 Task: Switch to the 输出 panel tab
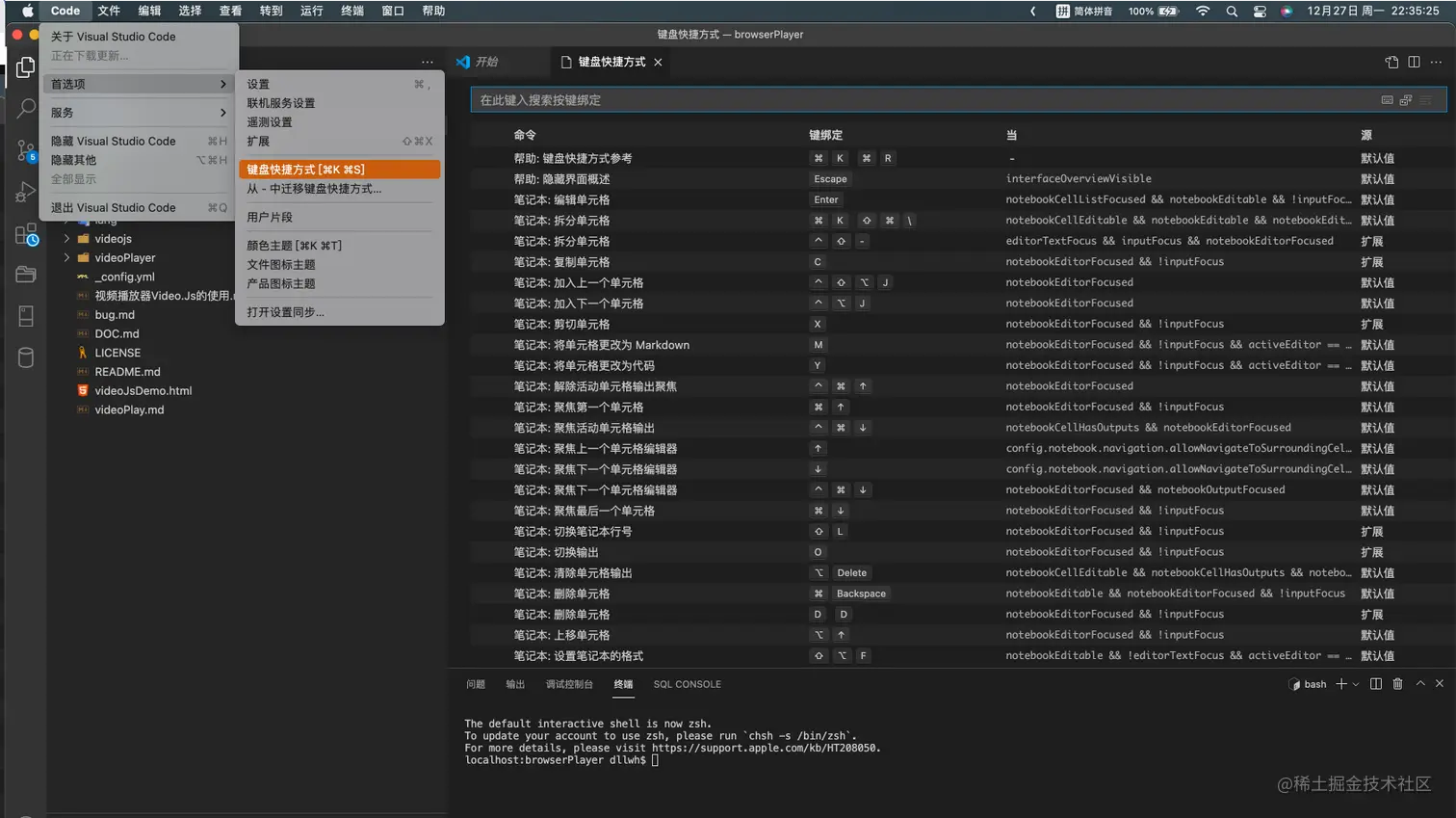pyautogui.click(x=515, y=684)
